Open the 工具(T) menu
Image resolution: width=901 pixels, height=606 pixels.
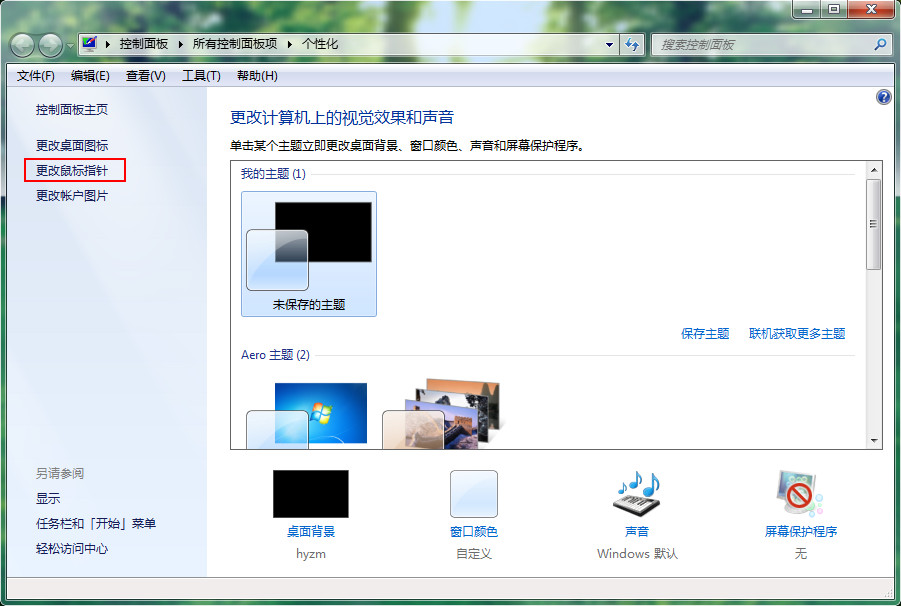201,76
